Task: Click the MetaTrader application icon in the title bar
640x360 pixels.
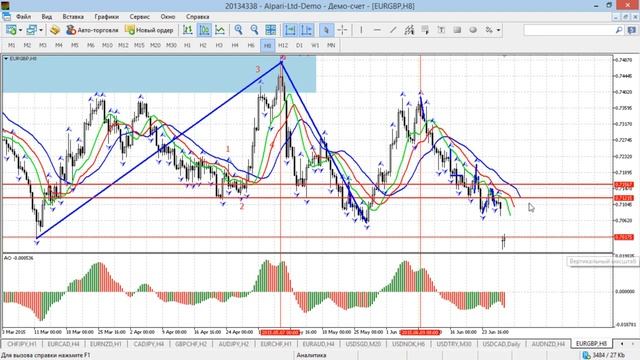Action: point(5,5)
